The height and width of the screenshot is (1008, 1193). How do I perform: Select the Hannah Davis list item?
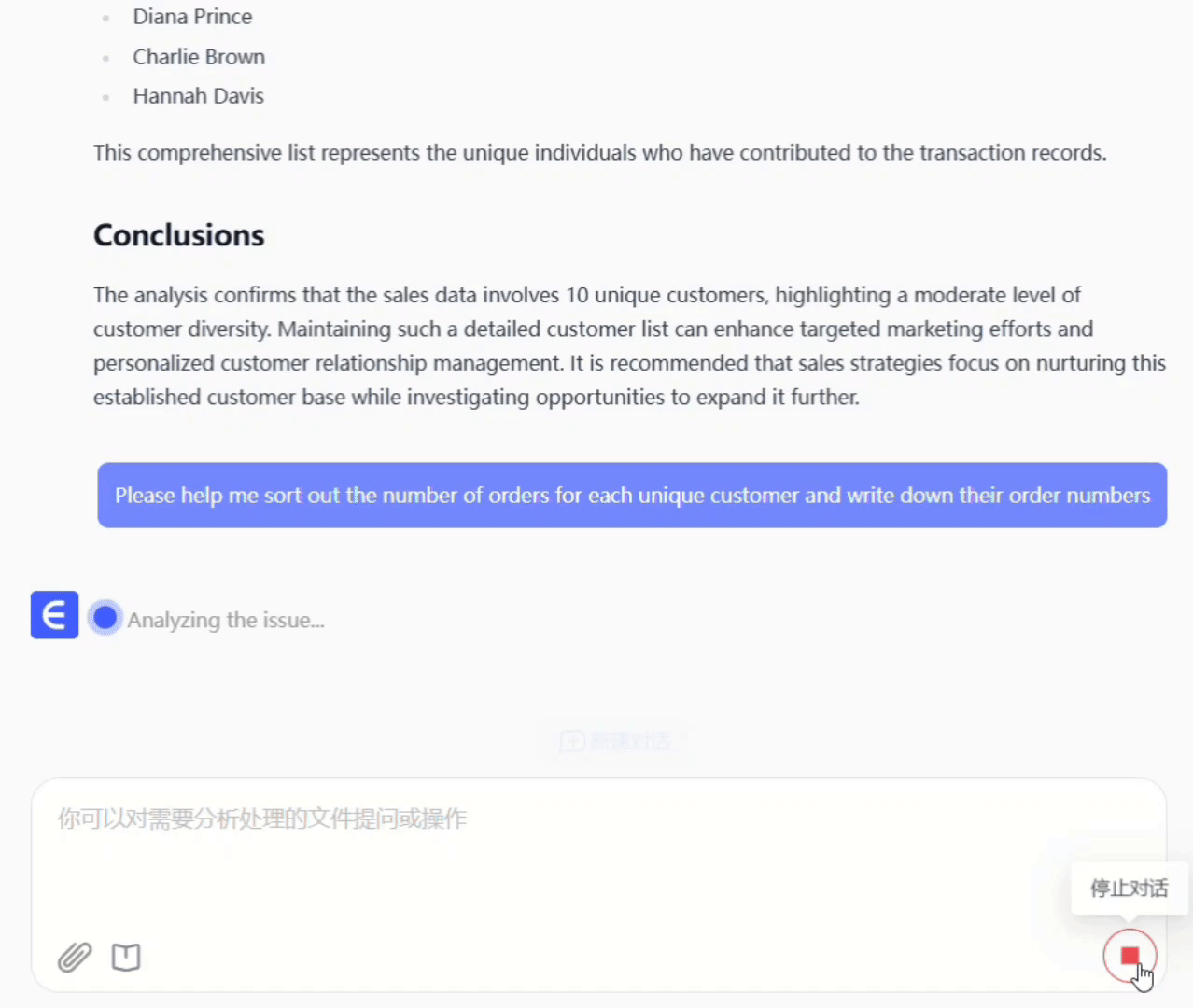198,96
